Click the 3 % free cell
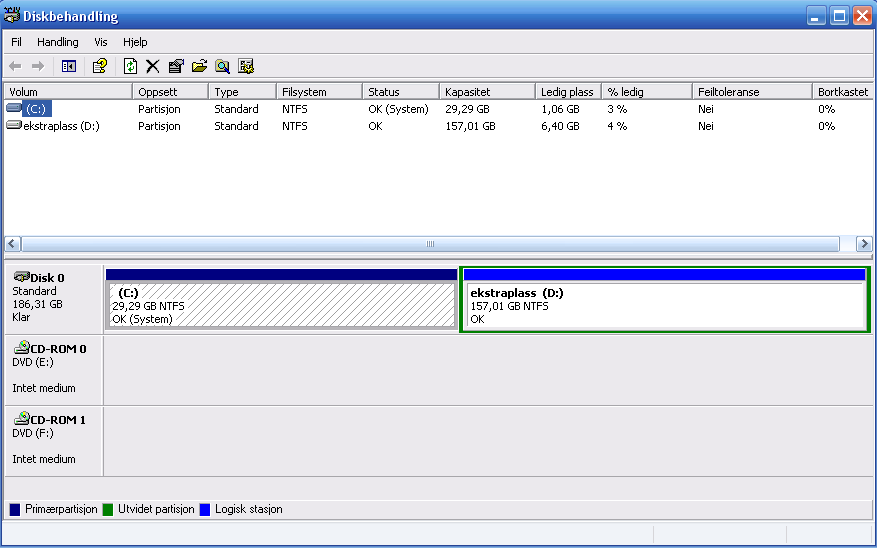This screenshot has width=877, height=549. [617, 109]
